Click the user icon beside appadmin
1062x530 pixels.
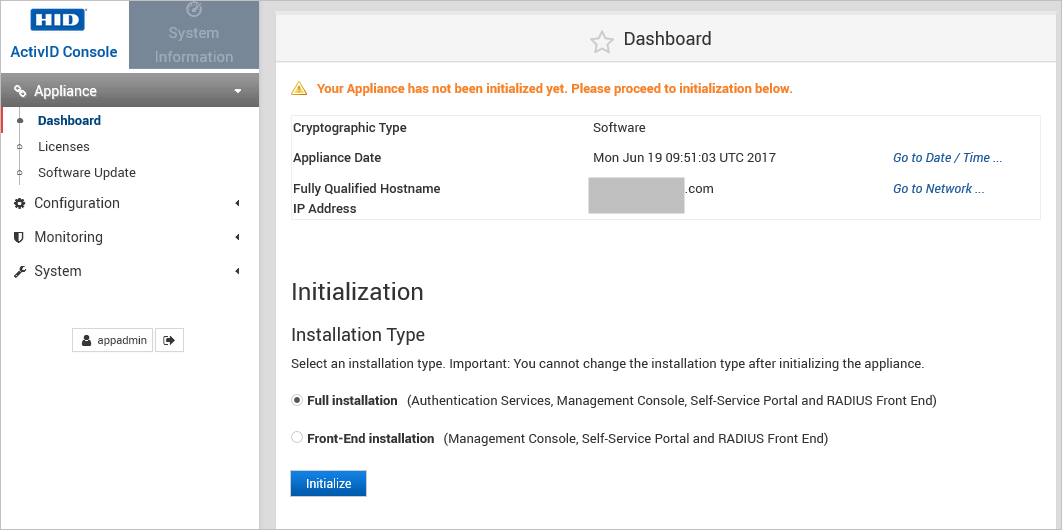tap(87, 340)
